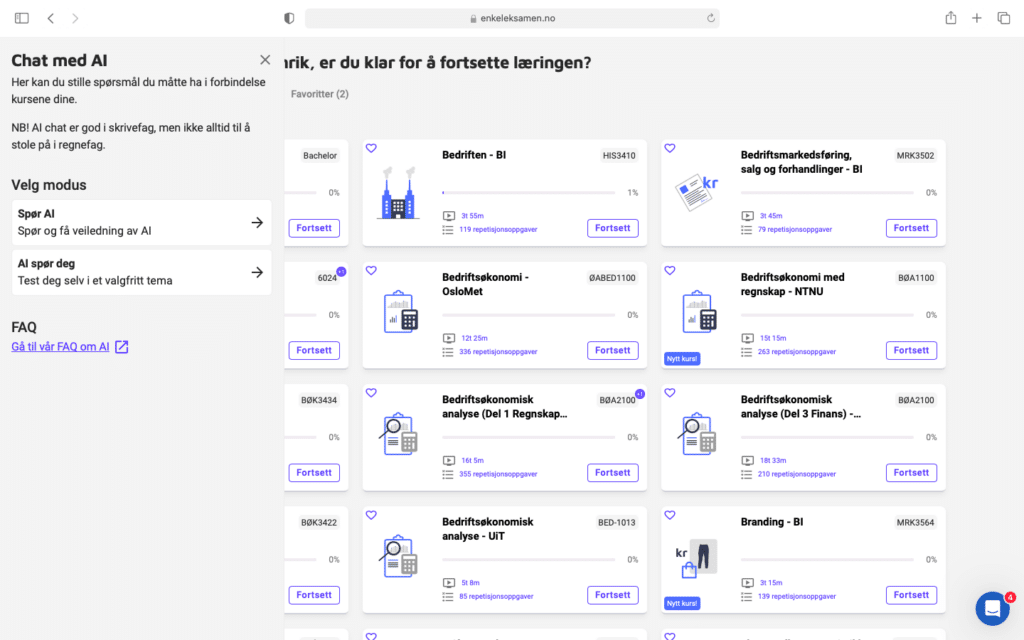1024x640 pixels.
Task: Open Spør AI mode arrow
Action: pos(257,223)
